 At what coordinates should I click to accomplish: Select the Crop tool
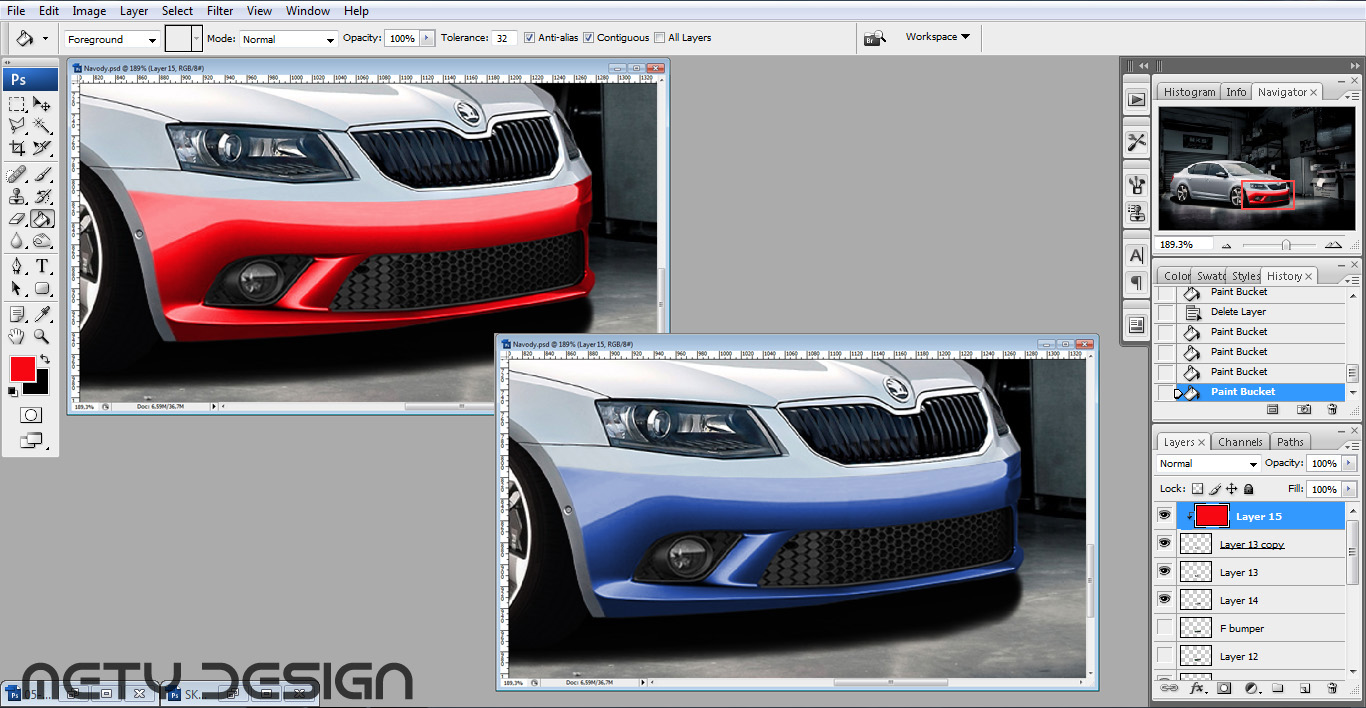[x=17, y=148]
